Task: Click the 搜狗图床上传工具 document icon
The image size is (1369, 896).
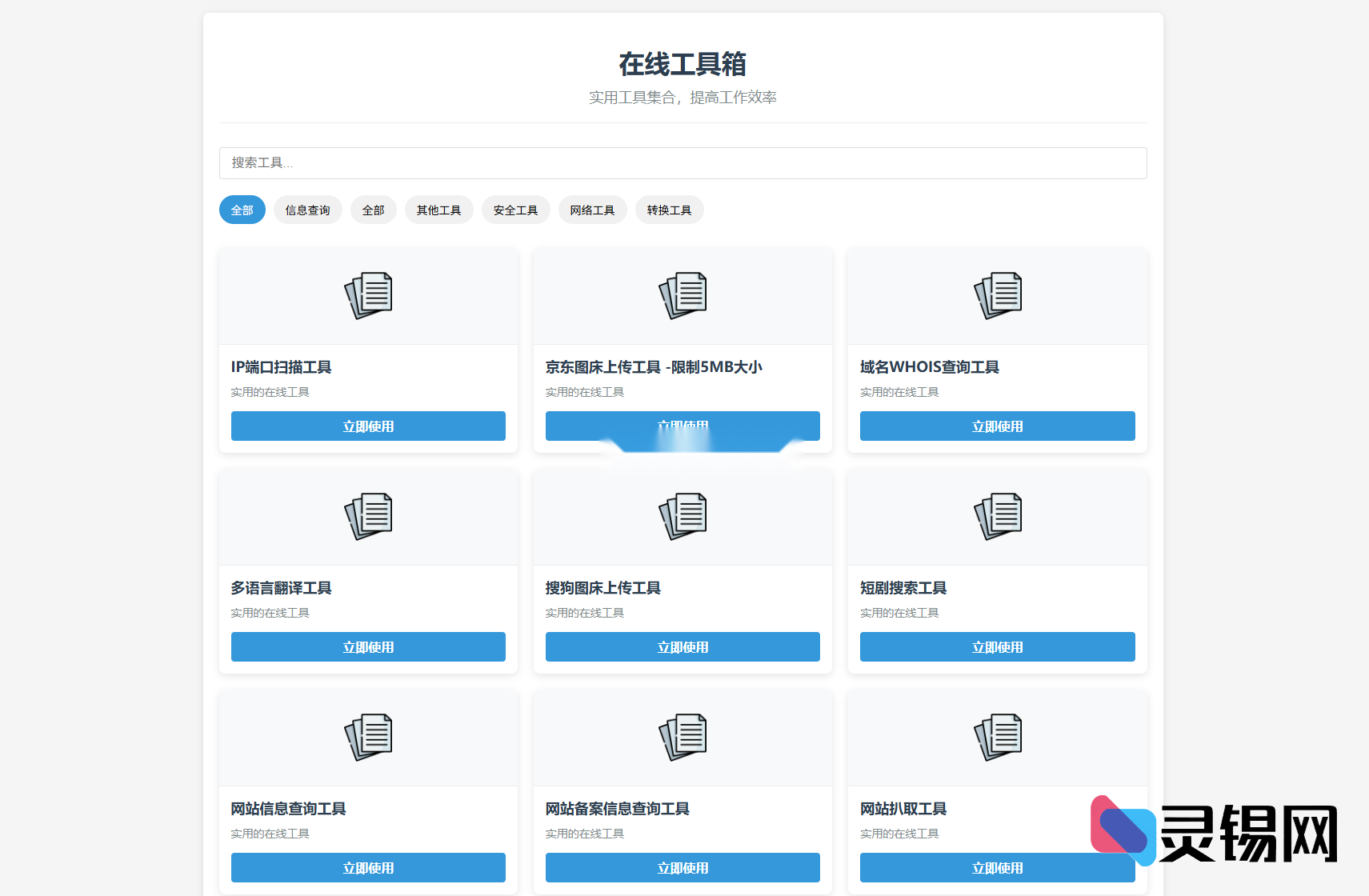Action: pos(682,516)
